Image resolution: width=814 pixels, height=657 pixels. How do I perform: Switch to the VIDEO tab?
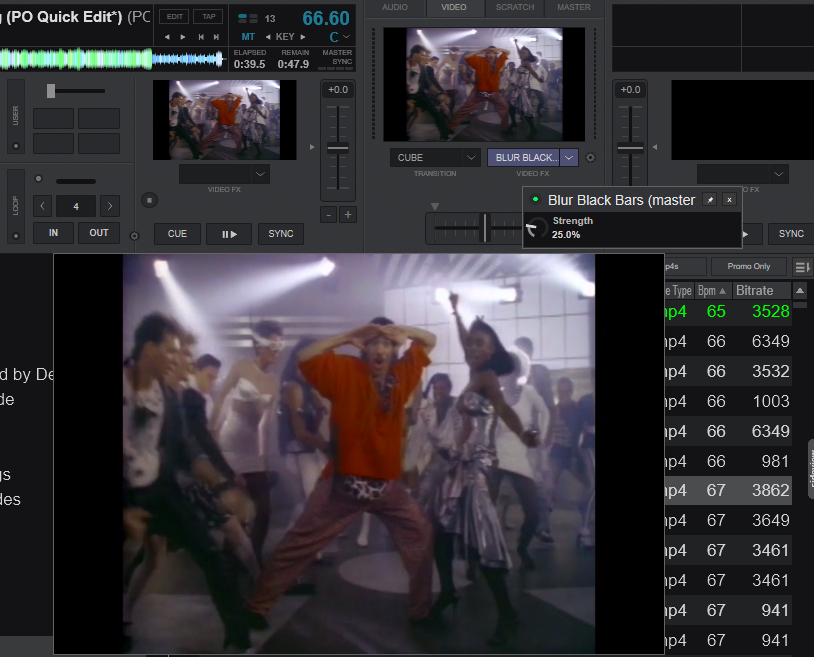[x=454, y=7]
